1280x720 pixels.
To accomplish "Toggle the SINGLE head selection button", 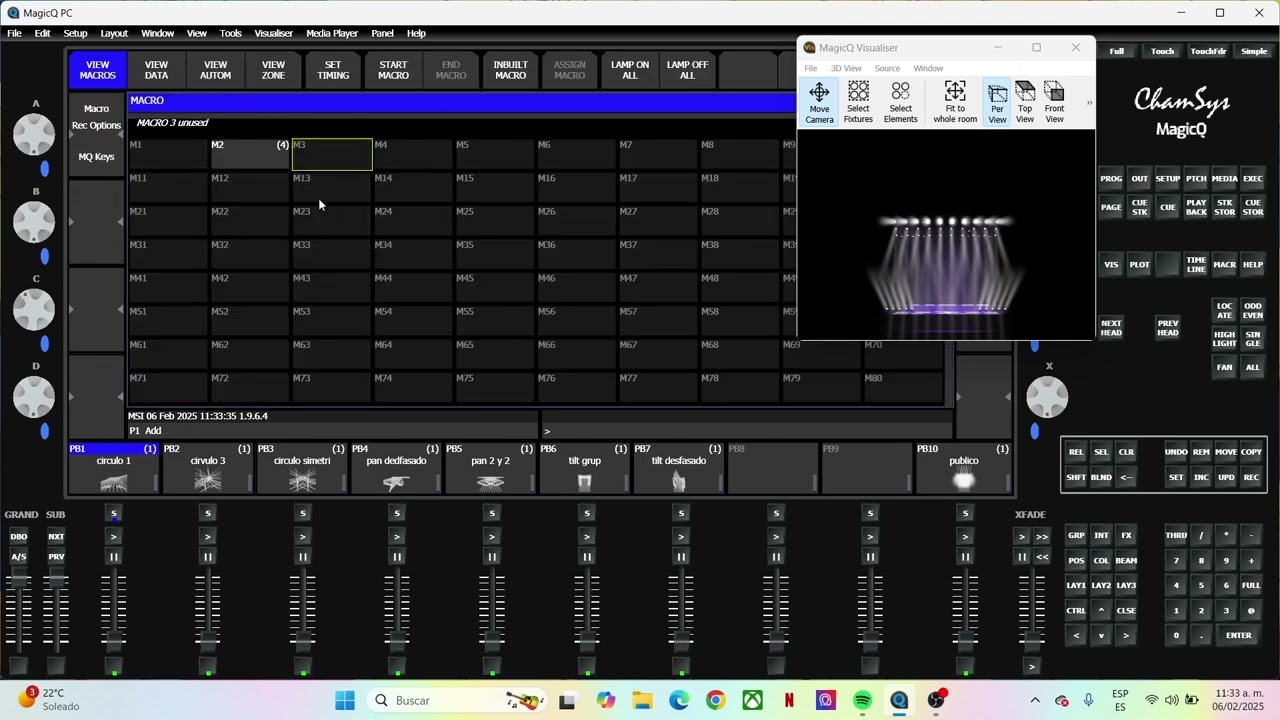I will pyautogui.click(x=1252, y=339).
